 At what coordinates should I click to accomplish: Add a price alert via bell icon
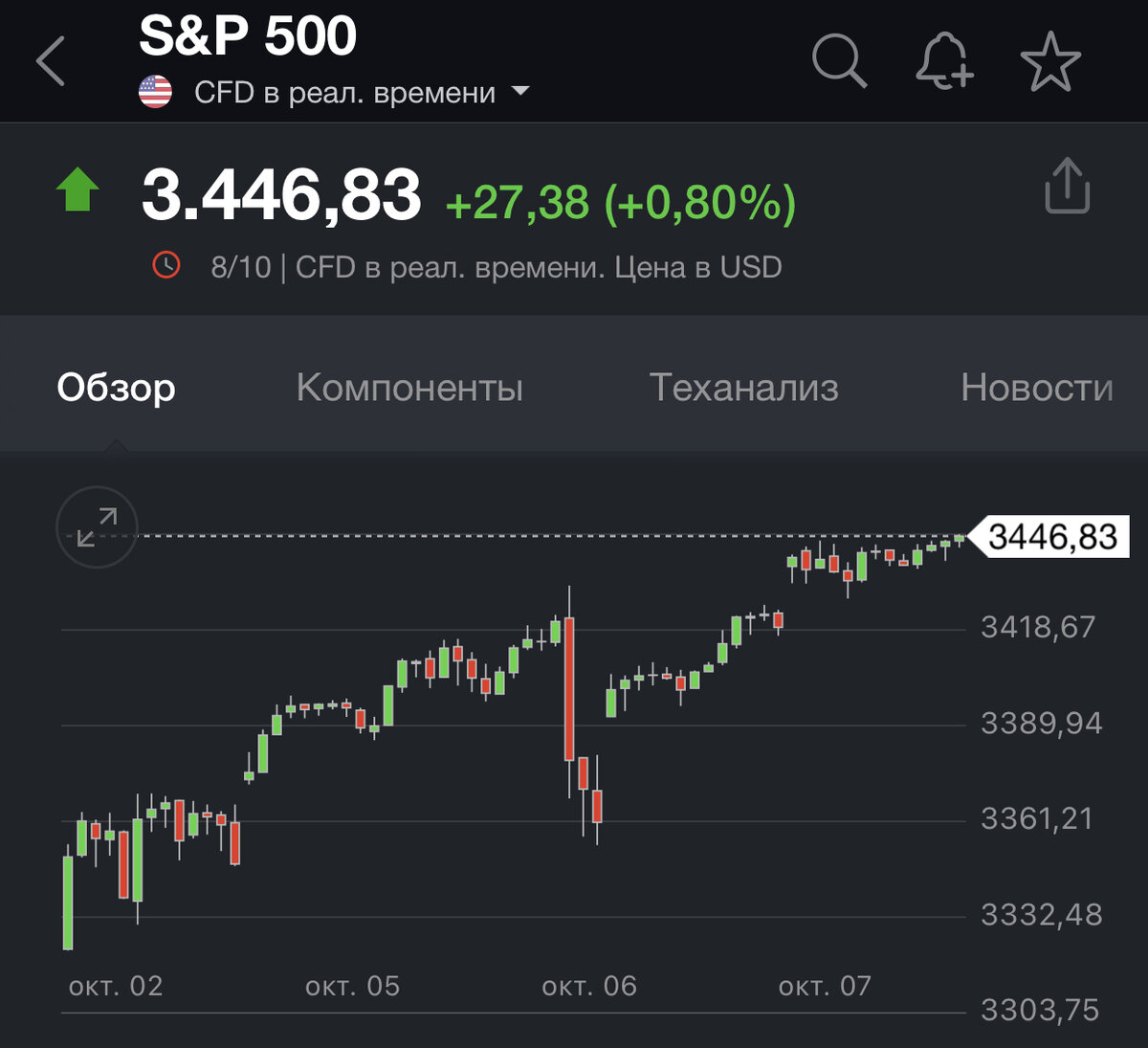pos(944,60)
